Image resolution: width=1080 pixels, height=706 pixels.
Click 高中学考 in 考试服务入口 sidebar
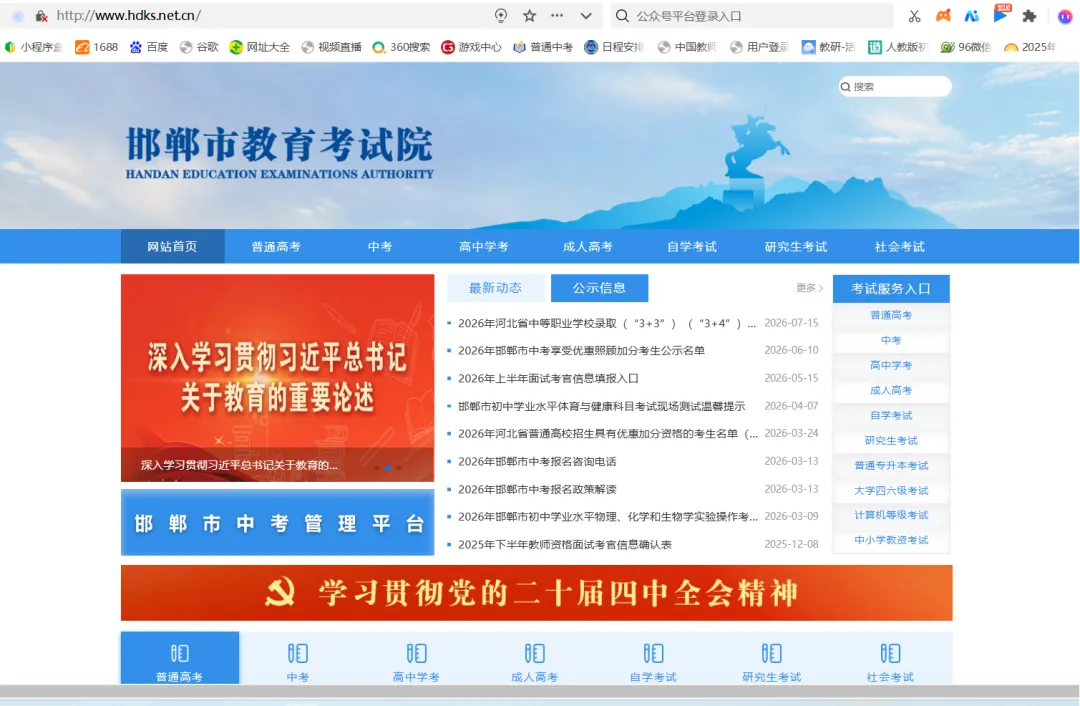(891, 365)
